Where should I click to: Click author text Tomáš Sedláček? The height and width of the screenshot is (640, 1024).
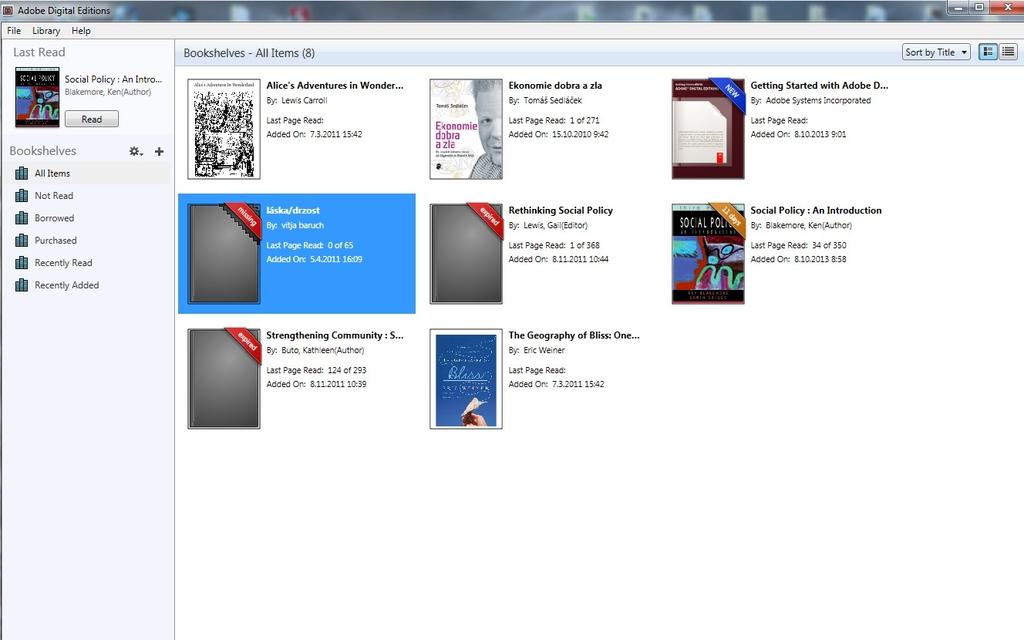(552, 101)
